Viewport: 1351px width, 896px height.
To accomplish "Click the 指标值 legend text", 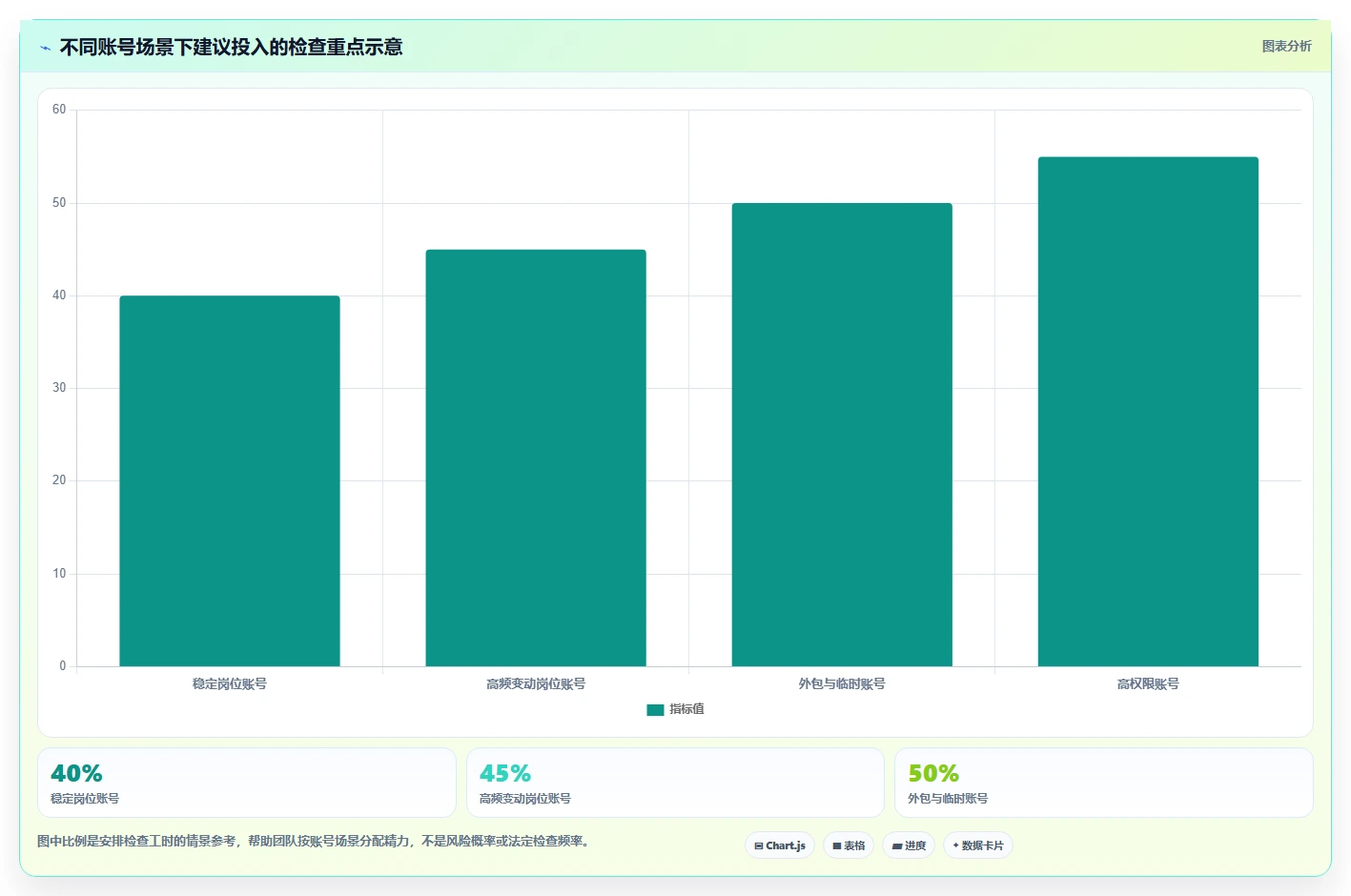I will tap(686, 709).
